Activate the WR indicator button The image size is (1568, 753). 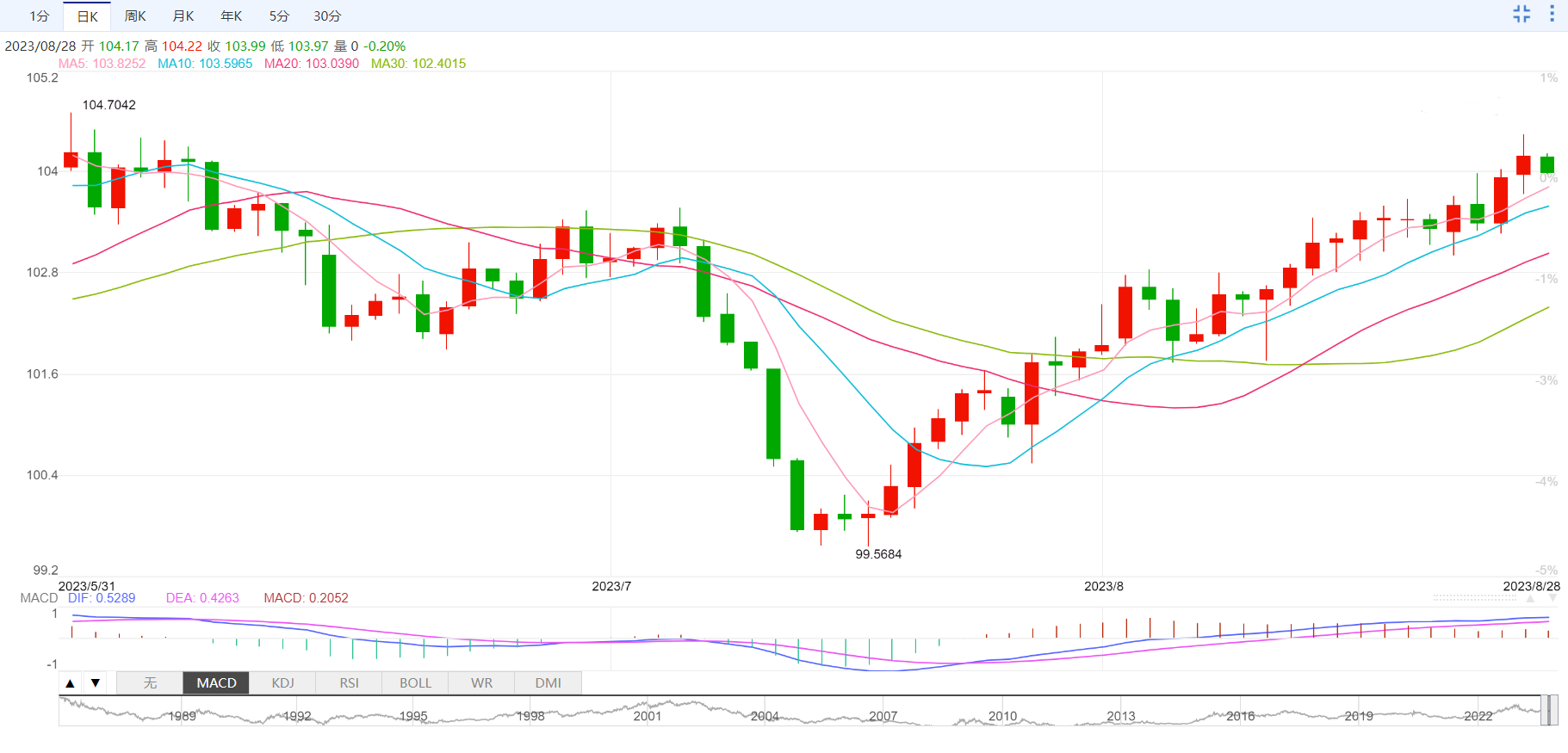tap(481, 683)
